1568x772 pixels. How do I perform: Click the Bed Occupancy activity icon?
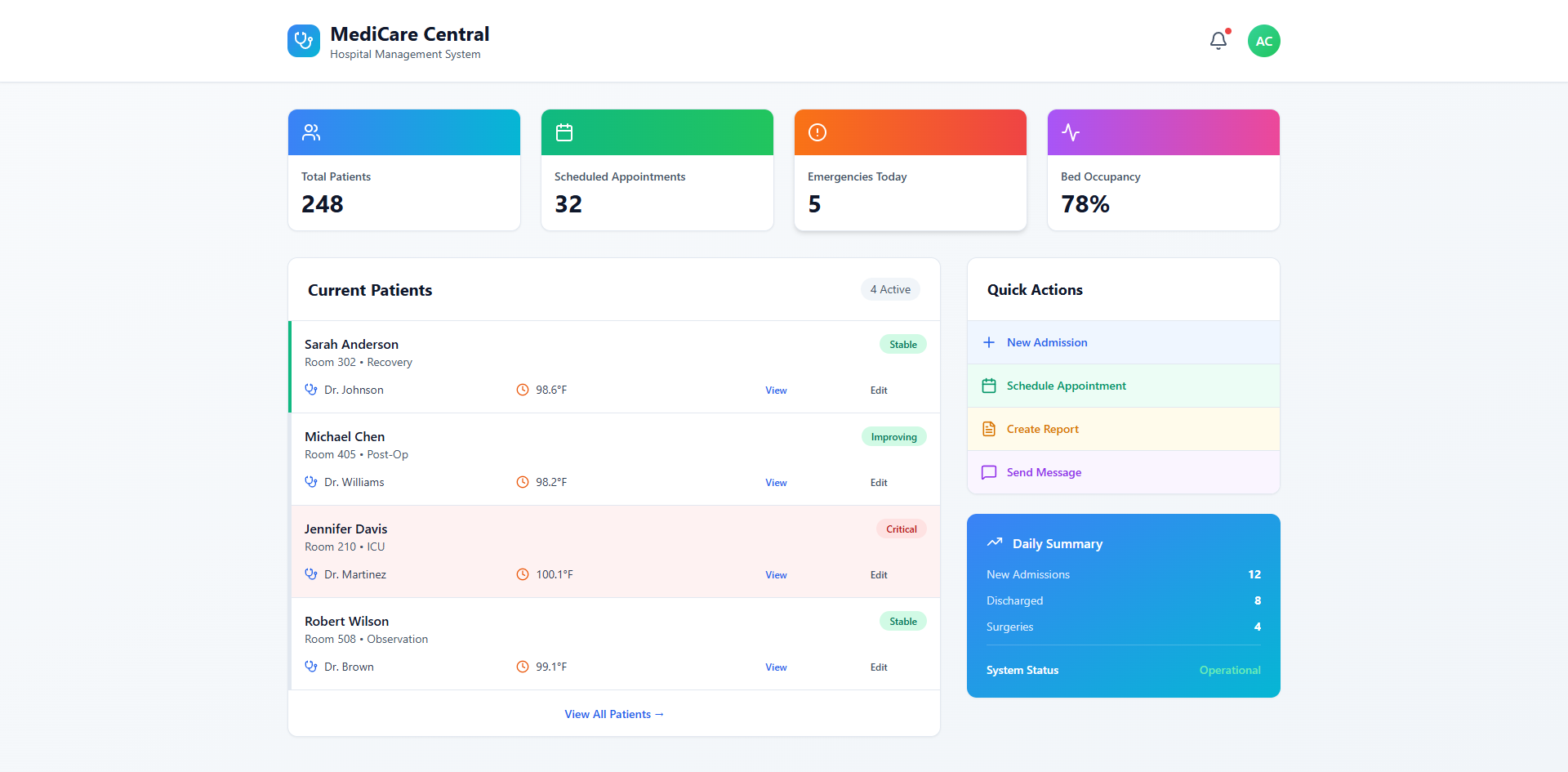[1071, 132]
